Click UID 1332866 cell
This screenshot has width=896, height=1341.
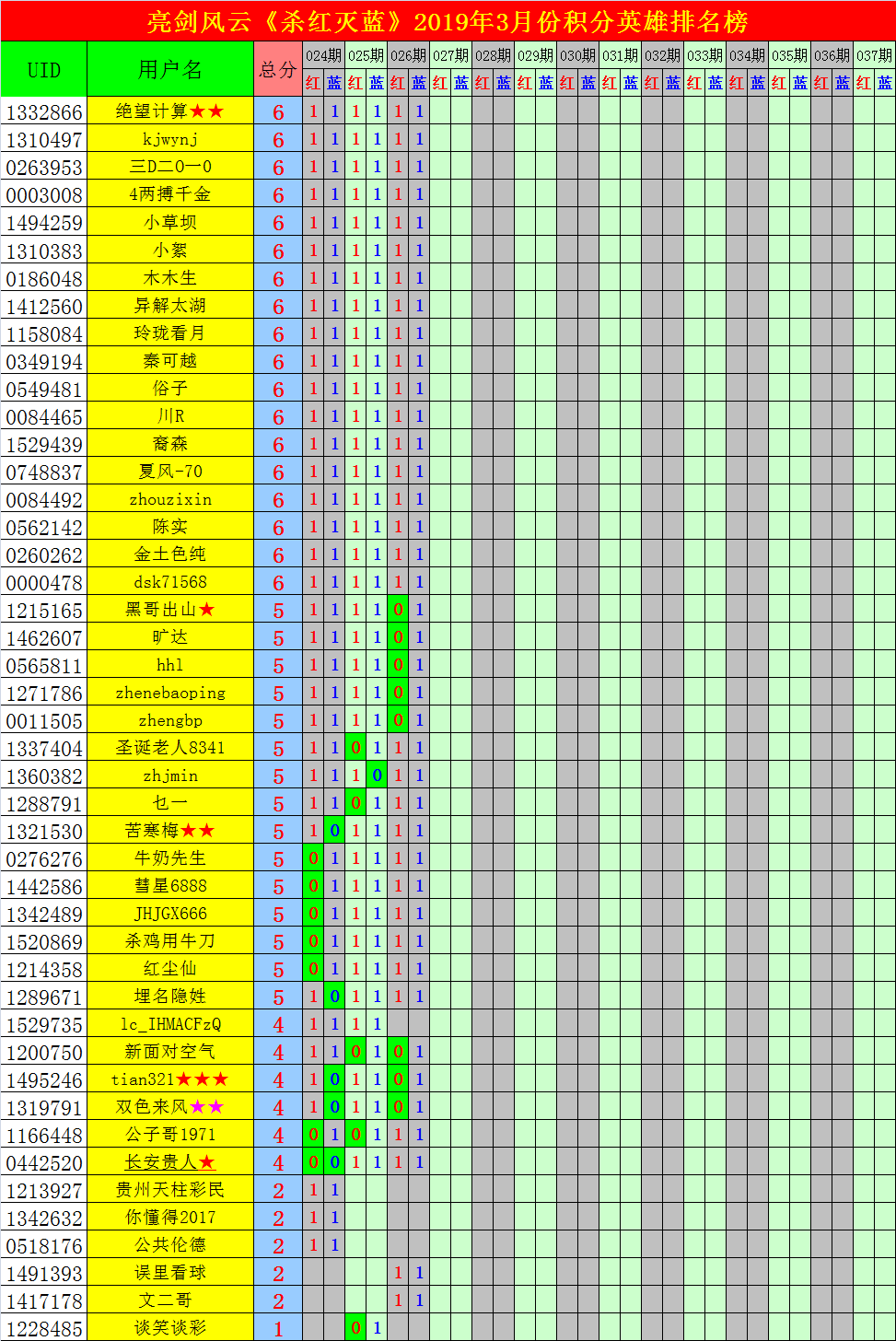click(x=44, y=111)
